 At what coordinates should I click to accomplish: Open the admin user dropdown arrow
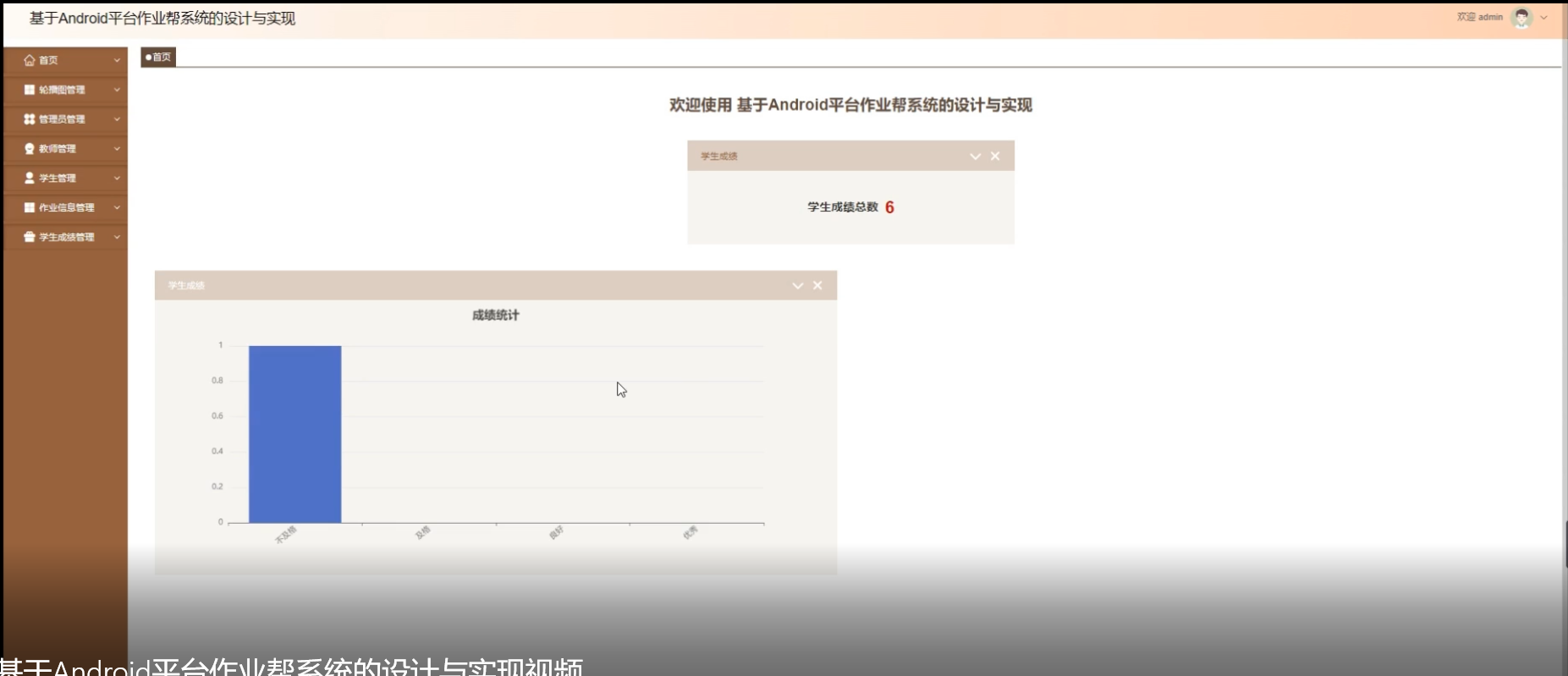pos(1544,18)
